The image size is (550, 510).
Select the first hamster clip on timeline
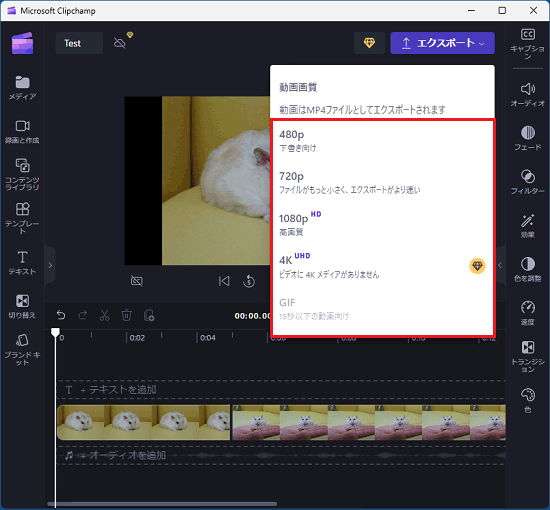click(143, 422)
